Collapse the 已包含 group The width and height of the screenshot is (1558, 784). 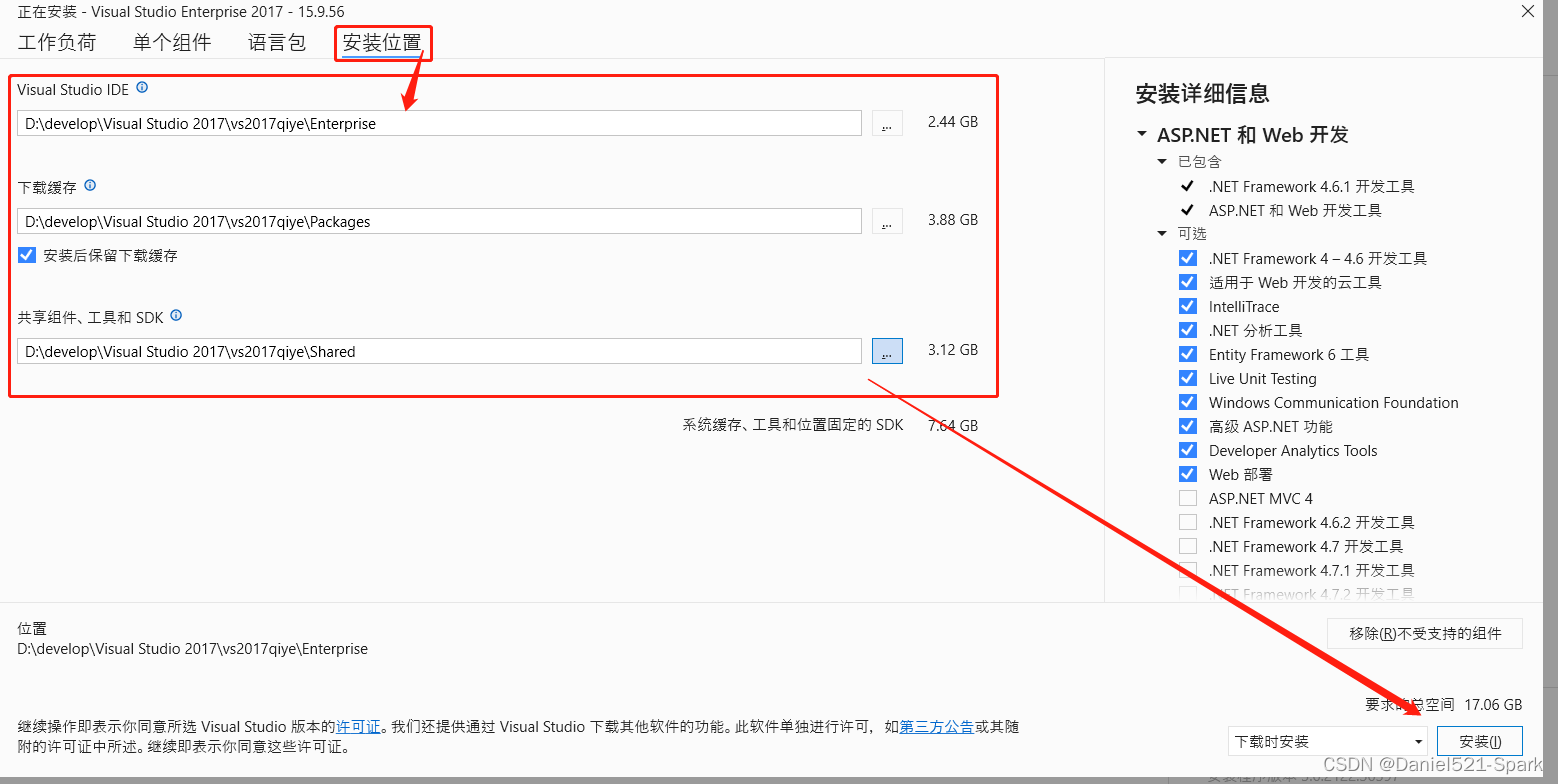coord(1162,161)
